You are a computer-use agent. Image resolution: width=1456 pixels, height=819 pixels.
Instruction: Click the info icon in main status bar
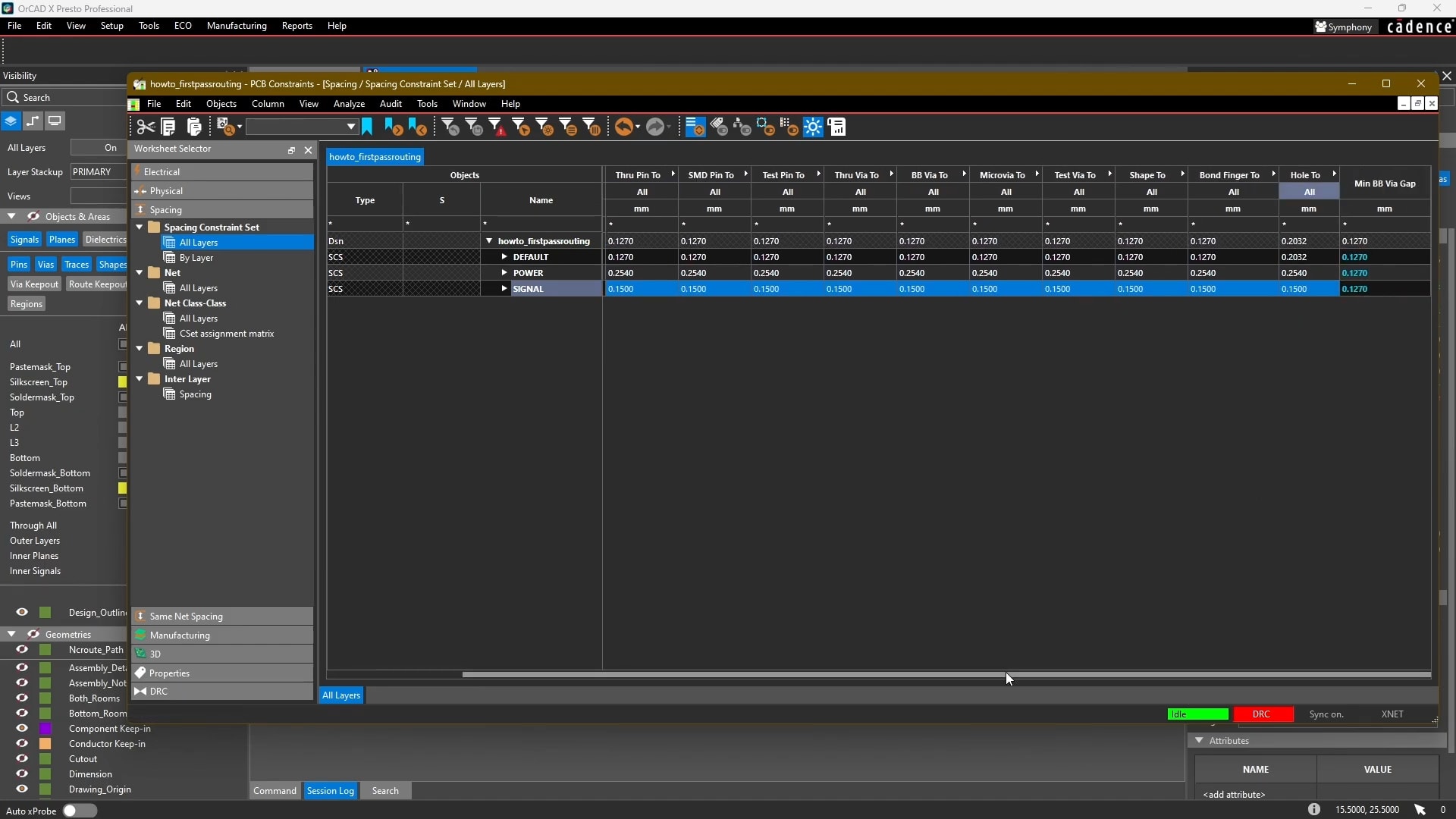(1313, 809)
